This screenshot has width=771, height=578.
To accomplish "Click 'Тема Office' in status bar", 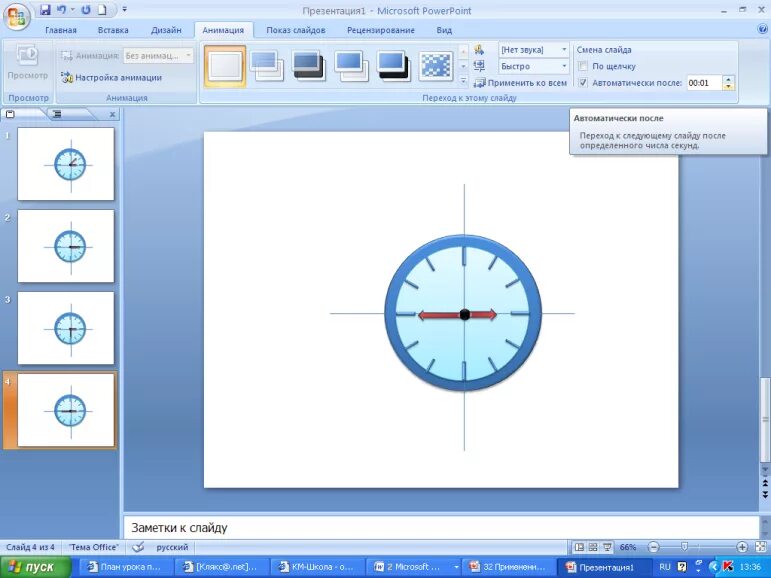I will [x=93, y=547].
